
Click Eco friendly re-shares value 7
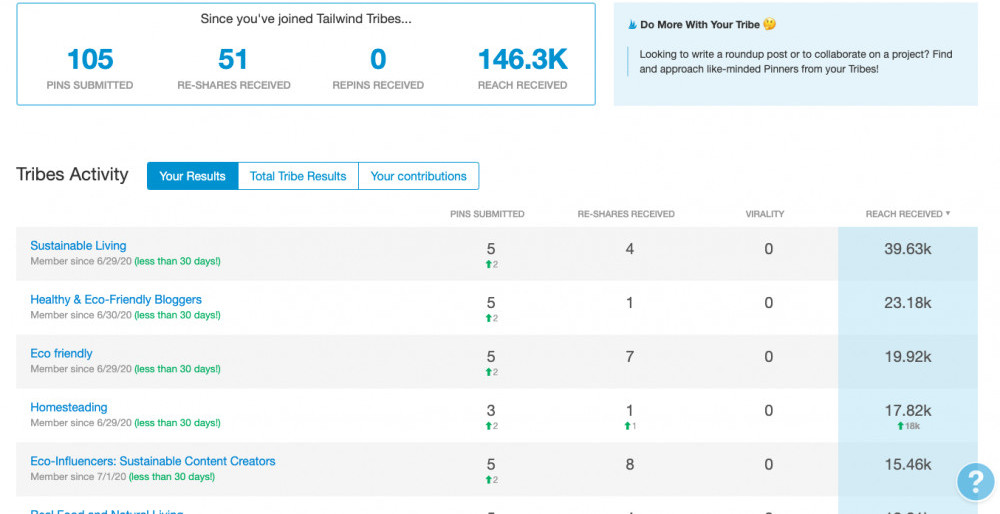click(x=629, y=357)
